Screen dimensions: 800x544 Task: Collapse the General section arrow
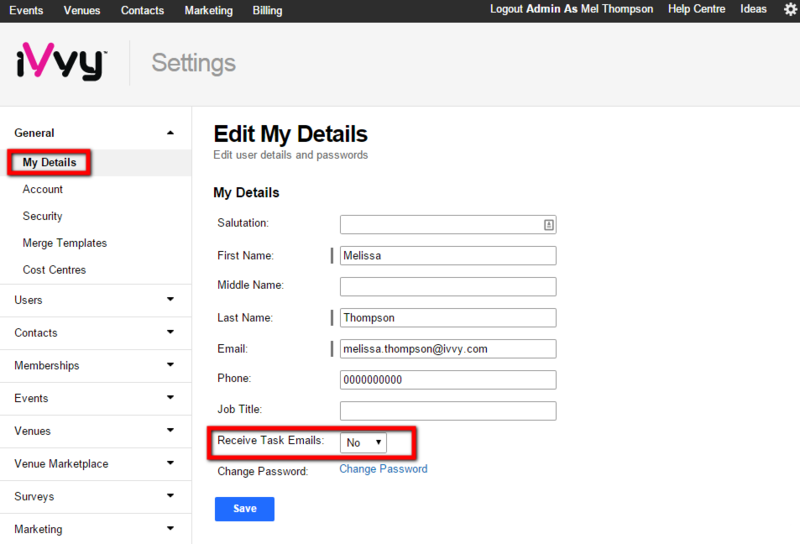tap(170, 133)
